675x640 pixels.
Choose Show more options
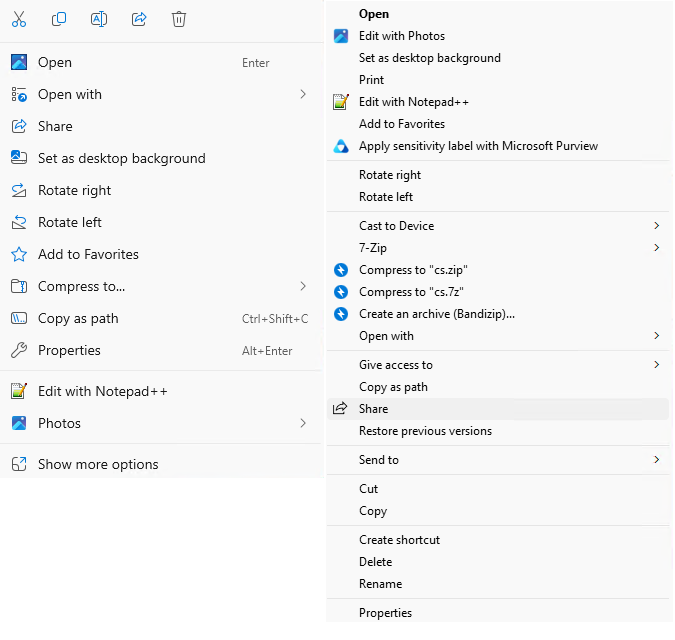[98, 464]
